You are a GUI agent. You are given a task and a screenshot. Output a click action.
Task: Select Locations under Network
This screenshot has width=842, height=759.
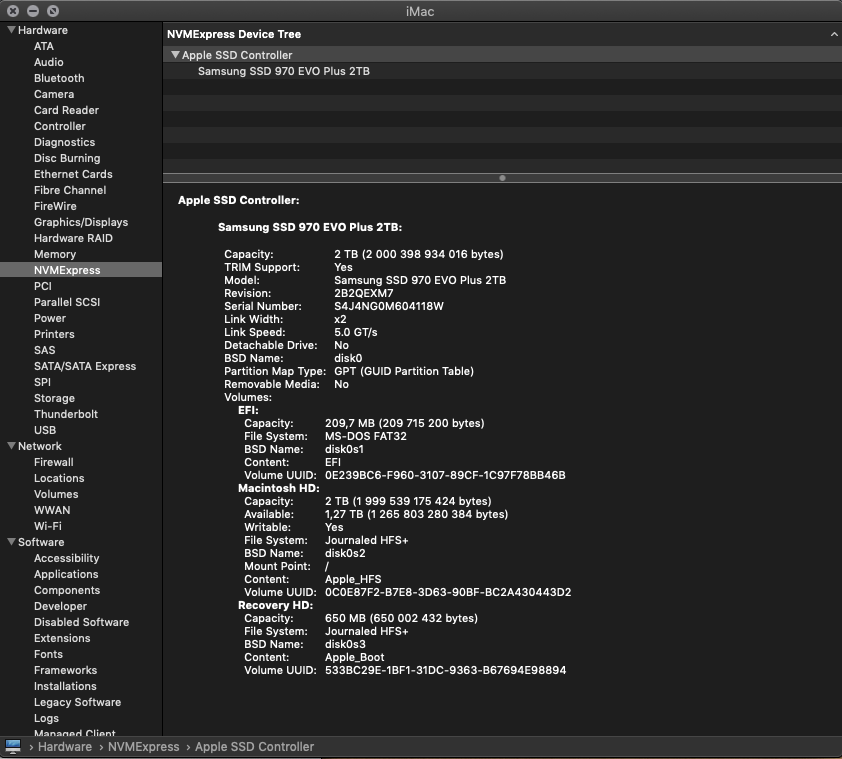[59, 478]
